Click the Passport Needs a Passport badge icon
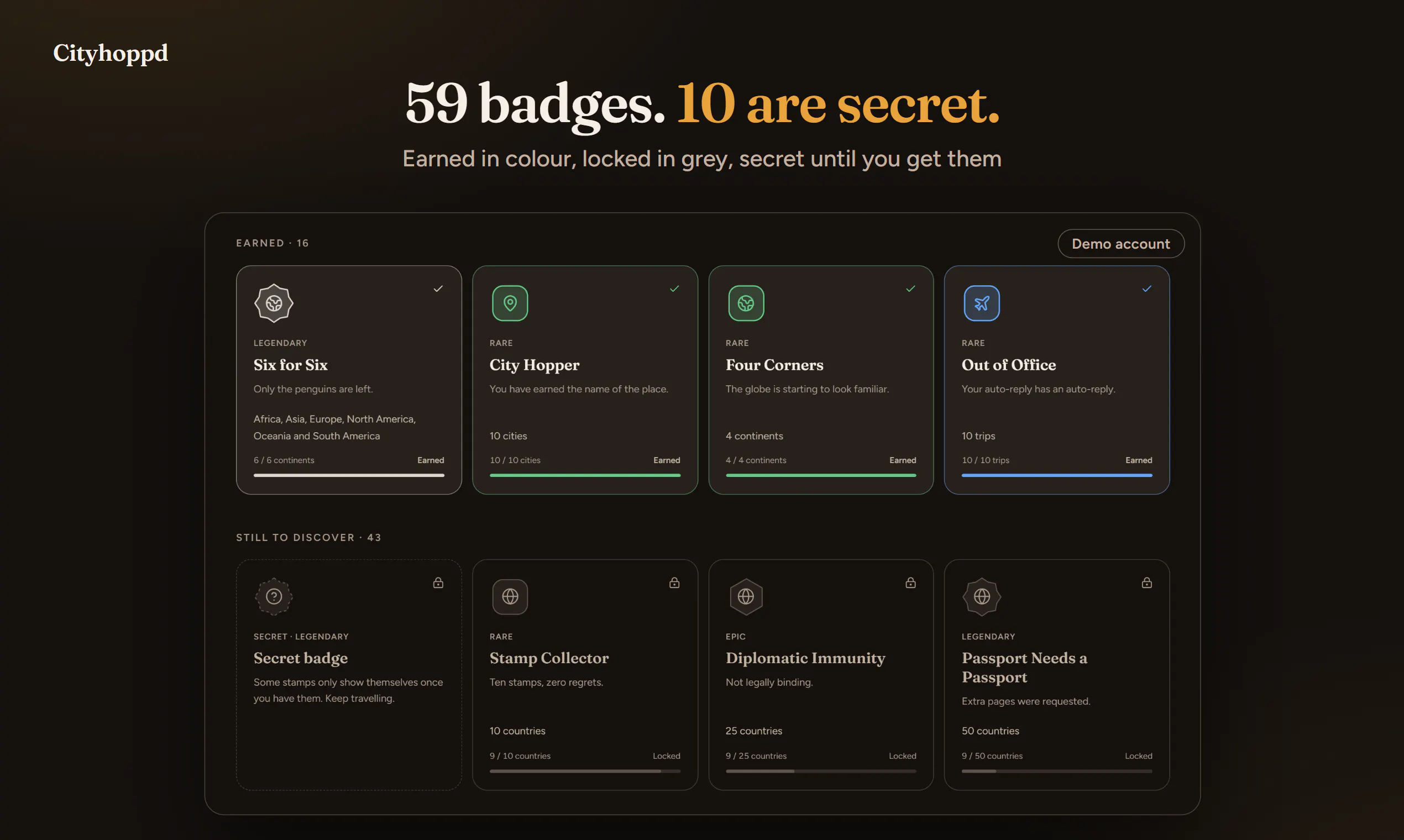Viewport: 1404px width, 840px height. (982, 597)
